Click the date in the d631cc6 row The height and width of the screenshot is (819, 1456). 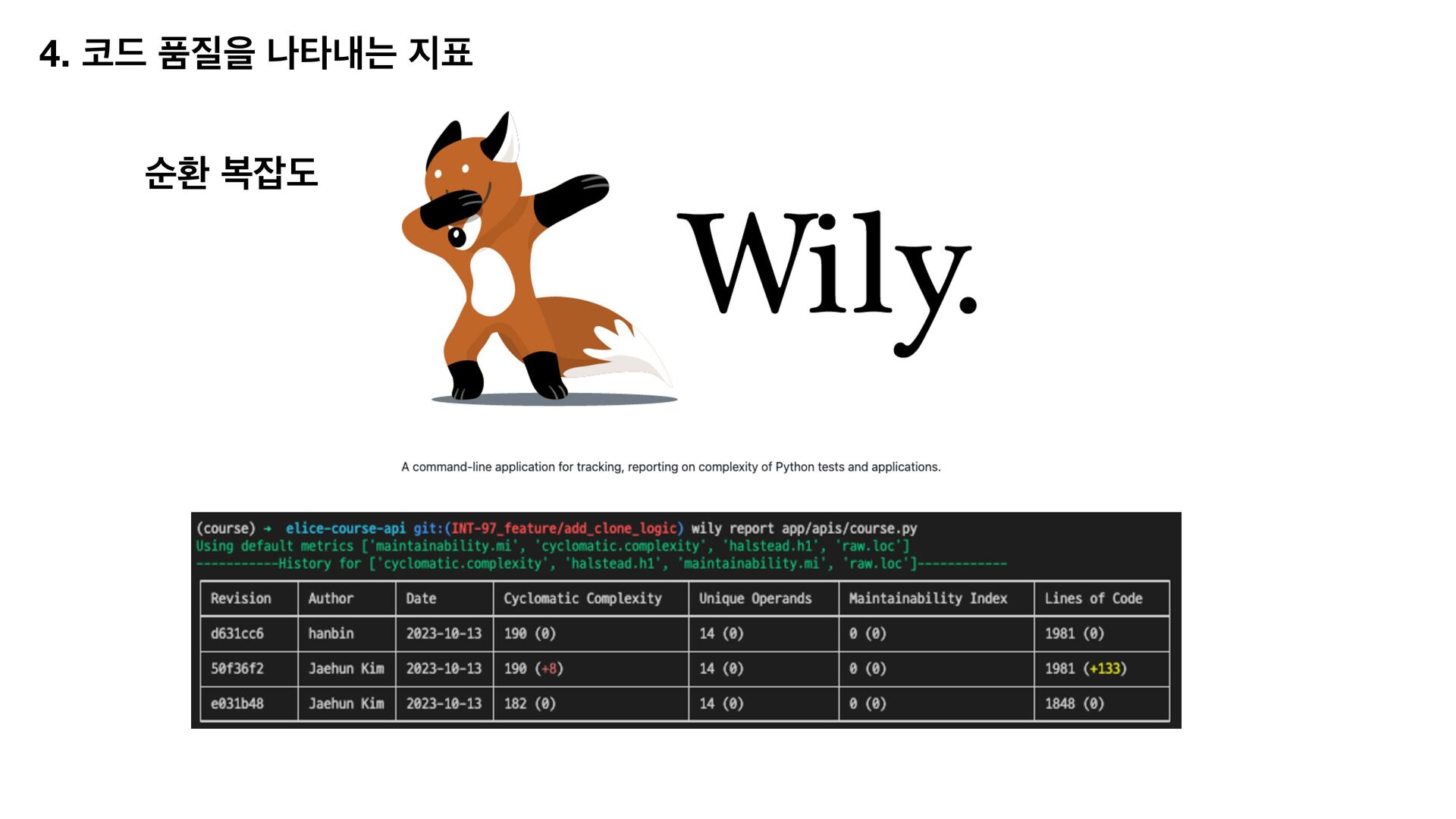click(x=444, y=633)
